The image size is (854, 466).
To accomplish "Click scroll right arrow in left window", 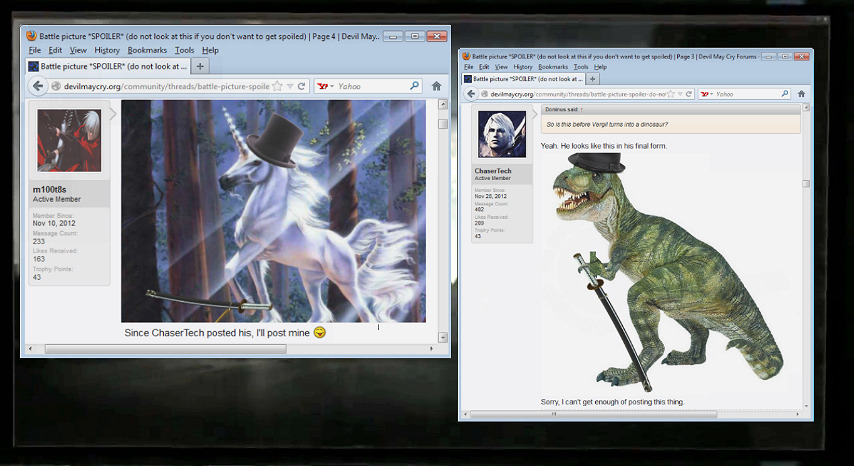I will 432,349.
